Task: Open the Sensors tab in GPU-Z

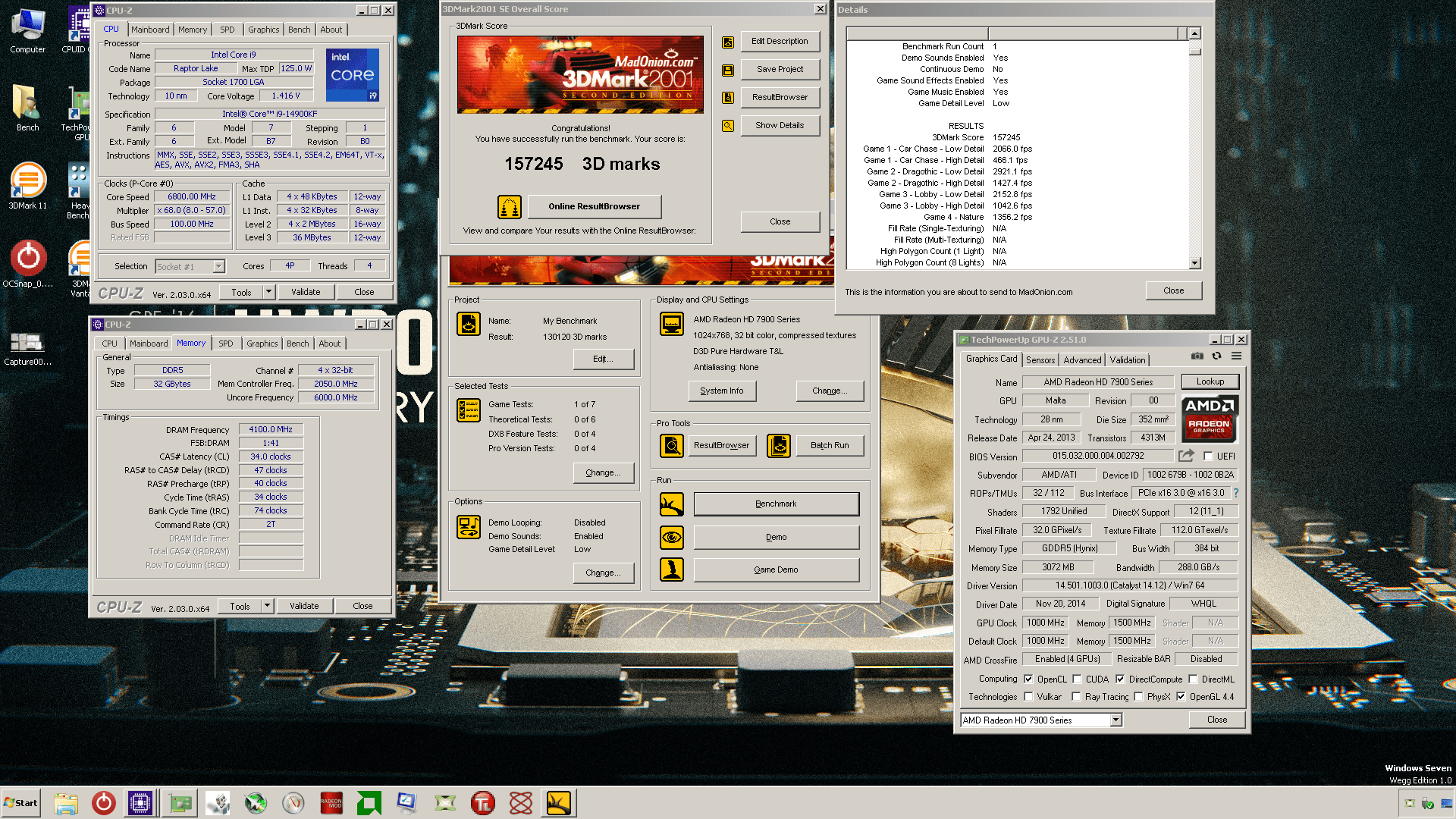Action: coord(1040,360)
